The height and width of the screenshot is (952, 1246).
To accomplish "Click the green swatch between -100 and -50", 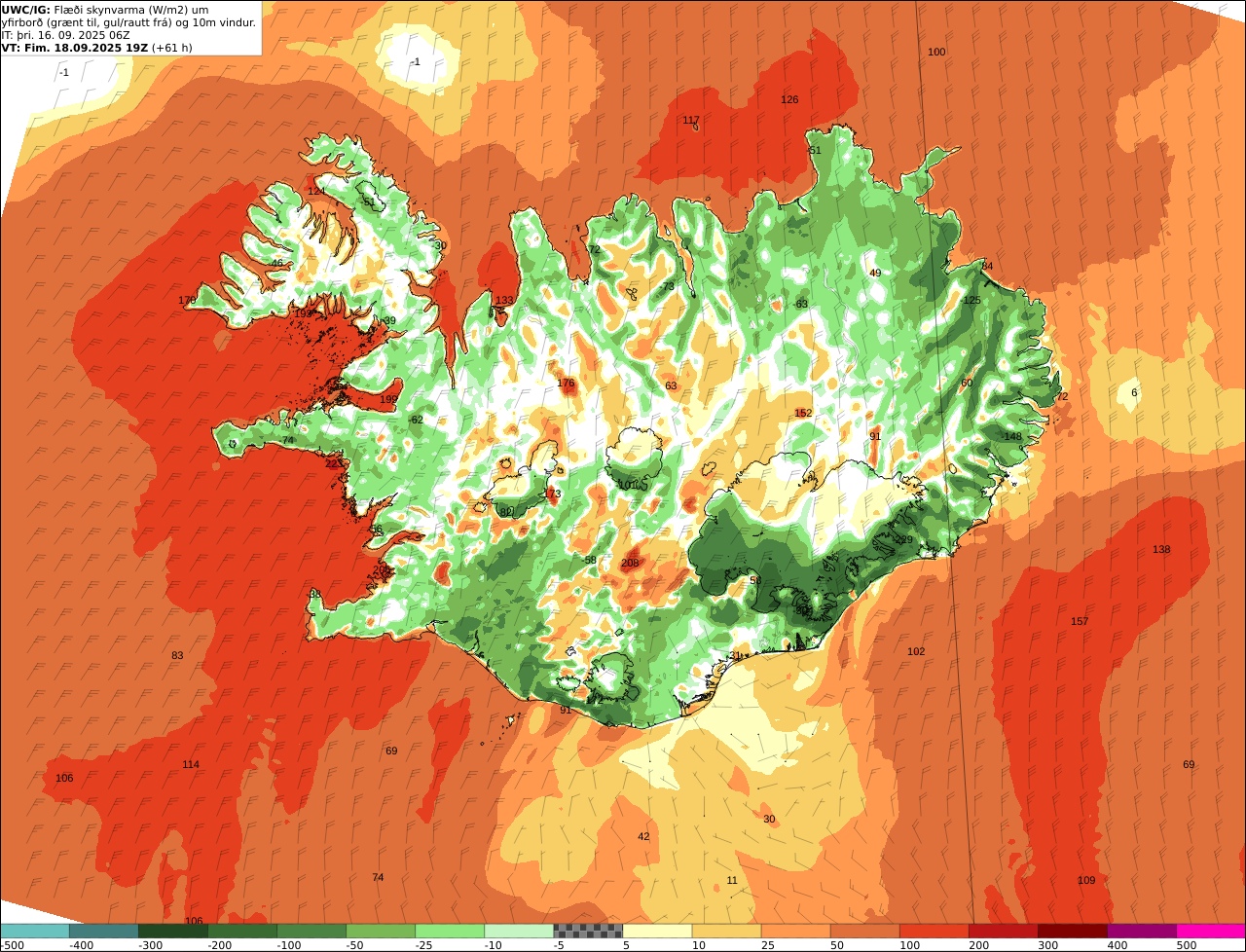I will point(311,931).
